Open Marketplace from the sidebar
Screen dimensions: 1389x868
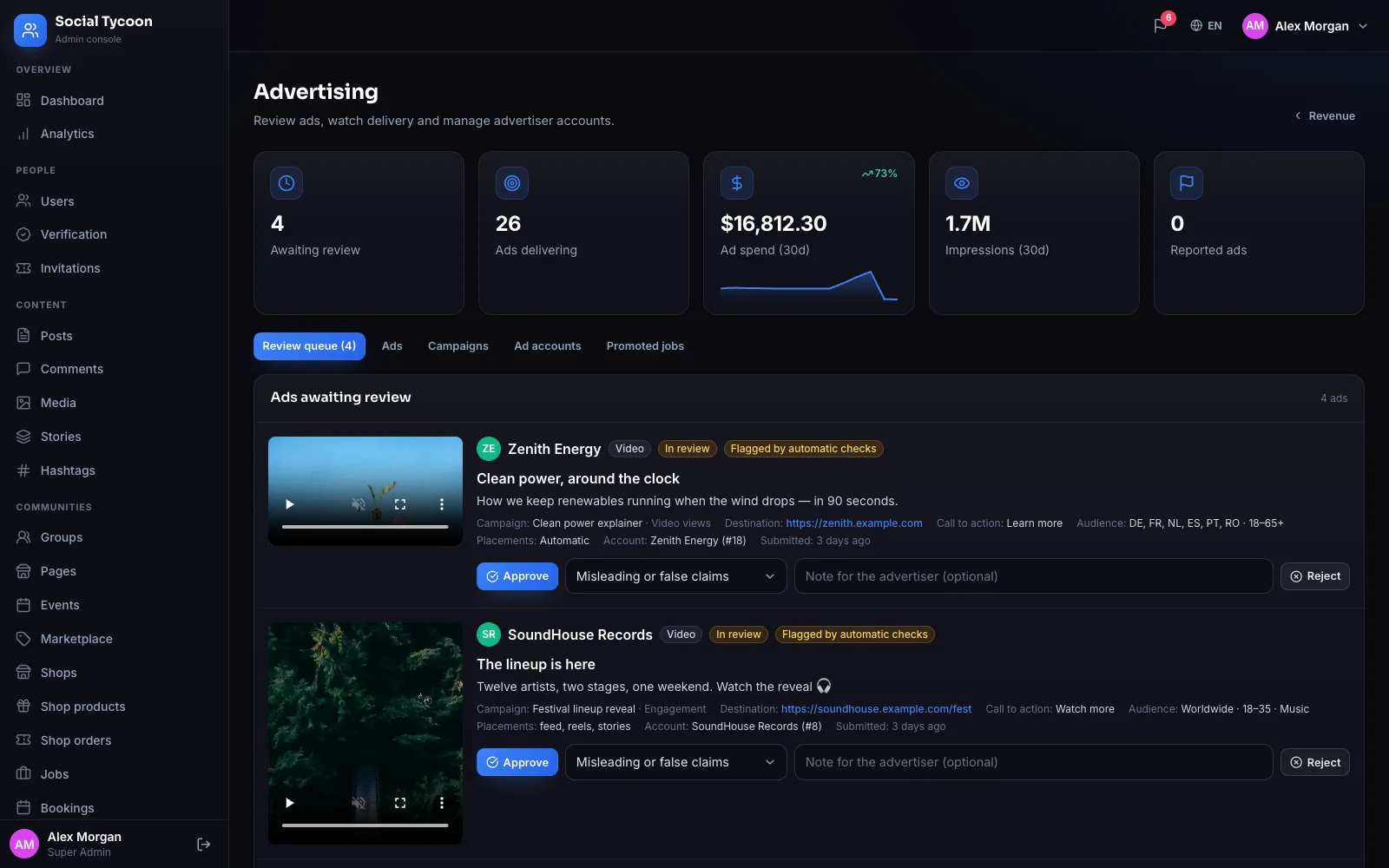(114, 639)
